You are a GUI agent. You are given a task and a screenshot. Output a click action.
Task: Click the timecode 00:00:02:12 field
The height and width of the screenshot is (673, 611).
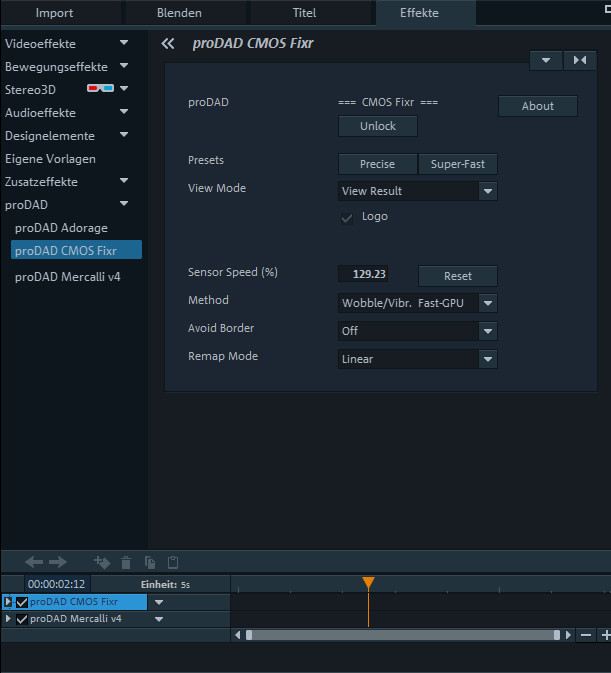click(57, 584)
